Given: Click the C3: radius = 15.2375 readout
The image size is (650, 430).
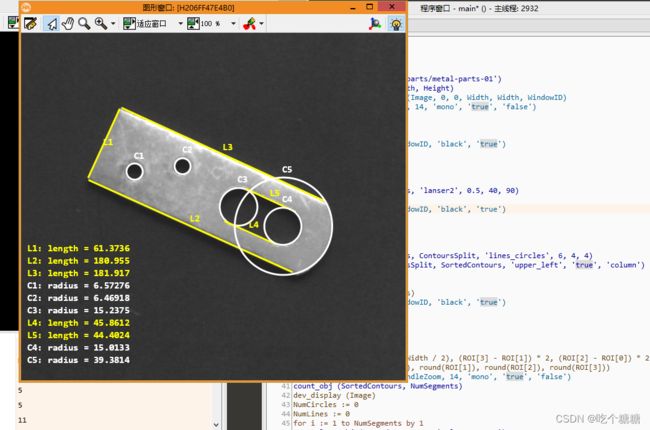Looking at the screenshot, I should 78,311.
